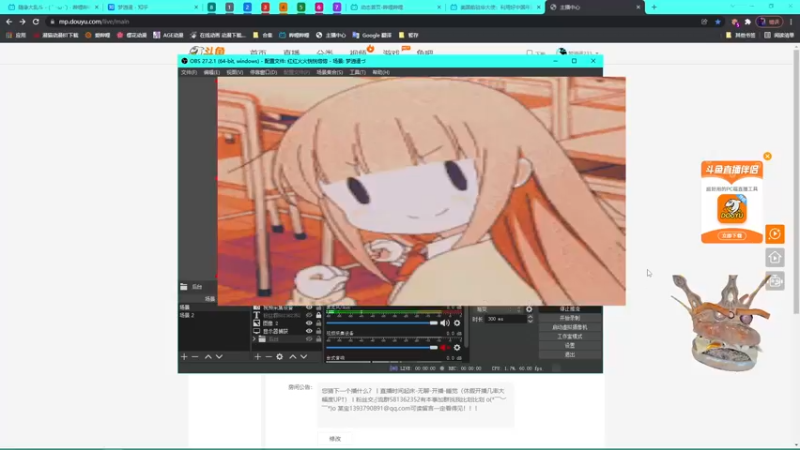The width and height of the screenshot is (800, 450).
Task: Add a new scene with the plus icon
Action: pos(184,357)
